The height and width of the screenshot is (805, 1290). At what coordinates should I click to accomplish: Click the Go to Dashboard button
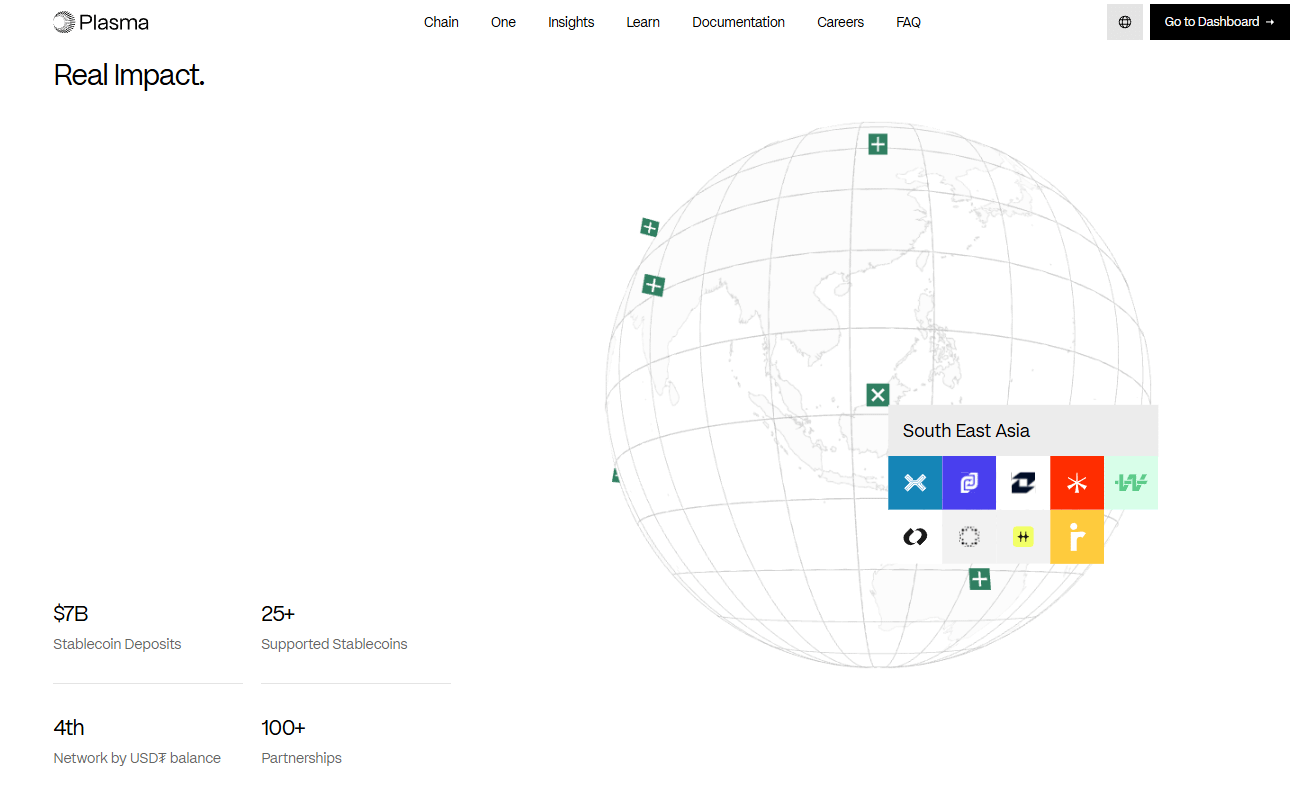click(1220, 22)
